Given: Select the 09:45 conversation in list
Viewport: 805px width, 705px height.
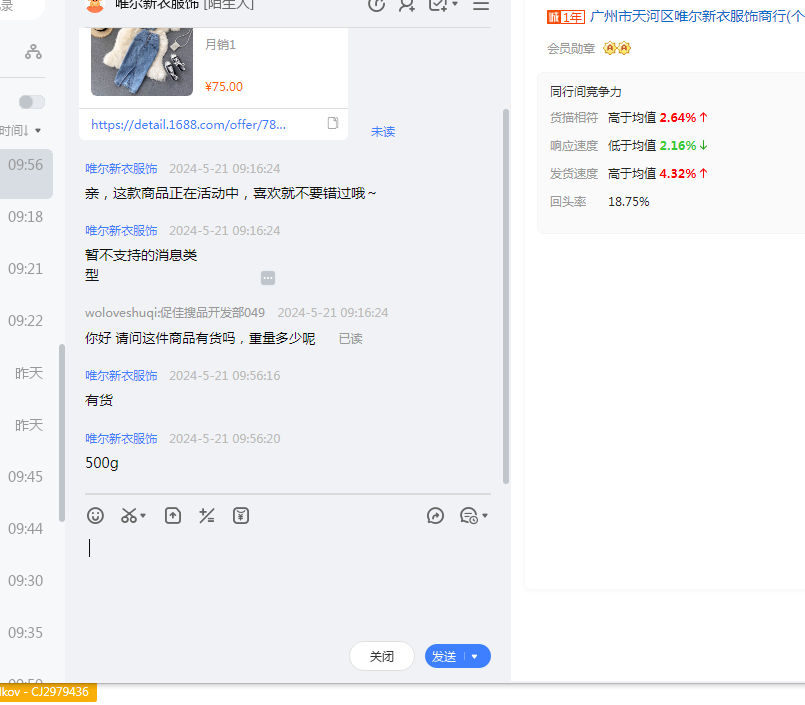Looking at the screenshot, I should pyautogui.click(x=26, y=477).
